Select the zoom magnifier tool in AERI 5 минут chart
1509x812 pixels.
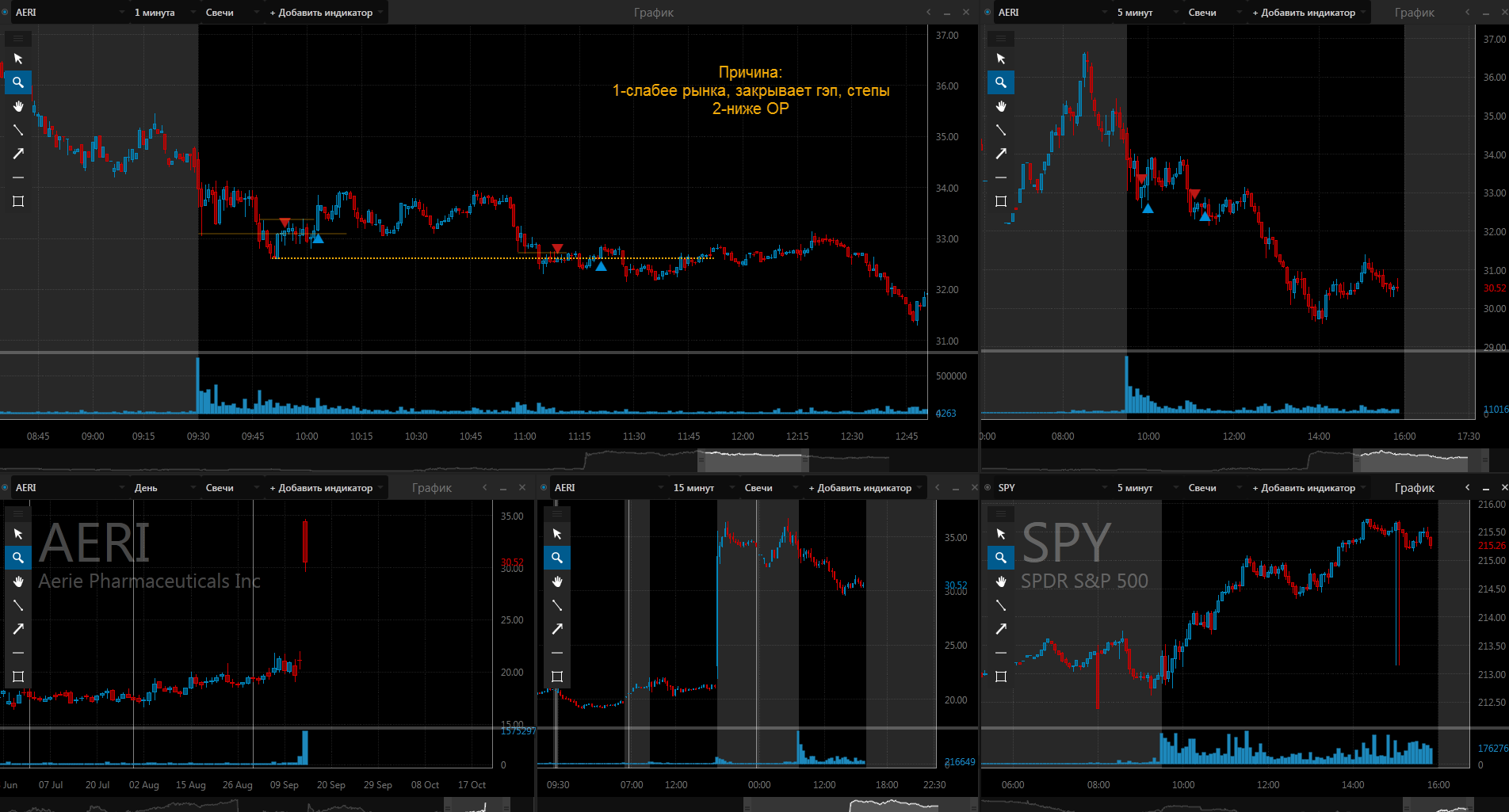(1001, 82)
